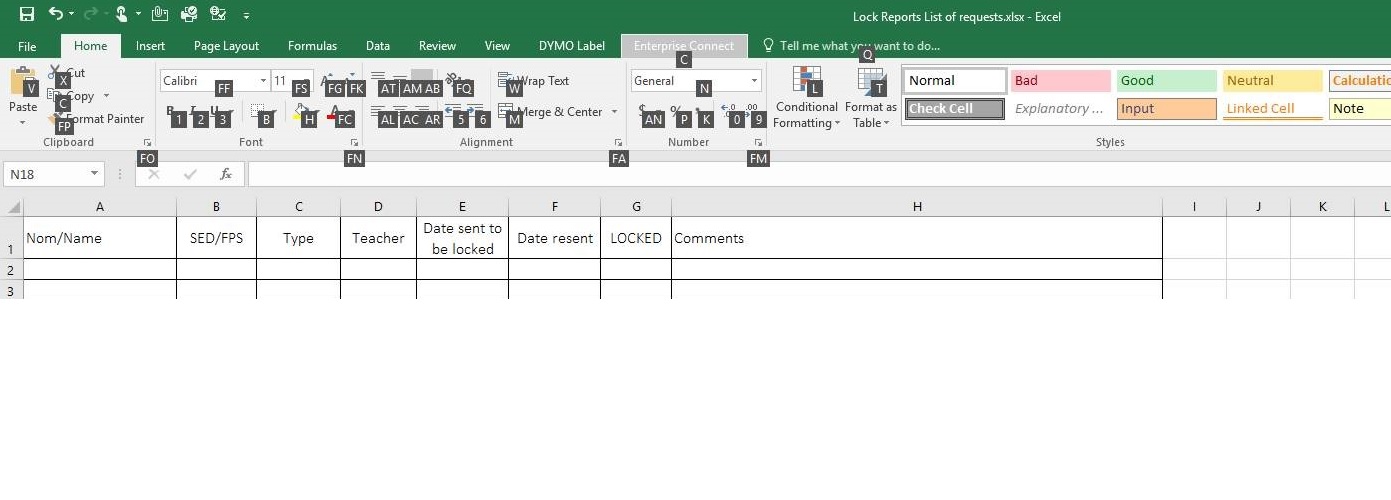Click the Insert Function fx icon
Image resolution: width=1391 pixels, height=500 pixels.
coord(226,174)
